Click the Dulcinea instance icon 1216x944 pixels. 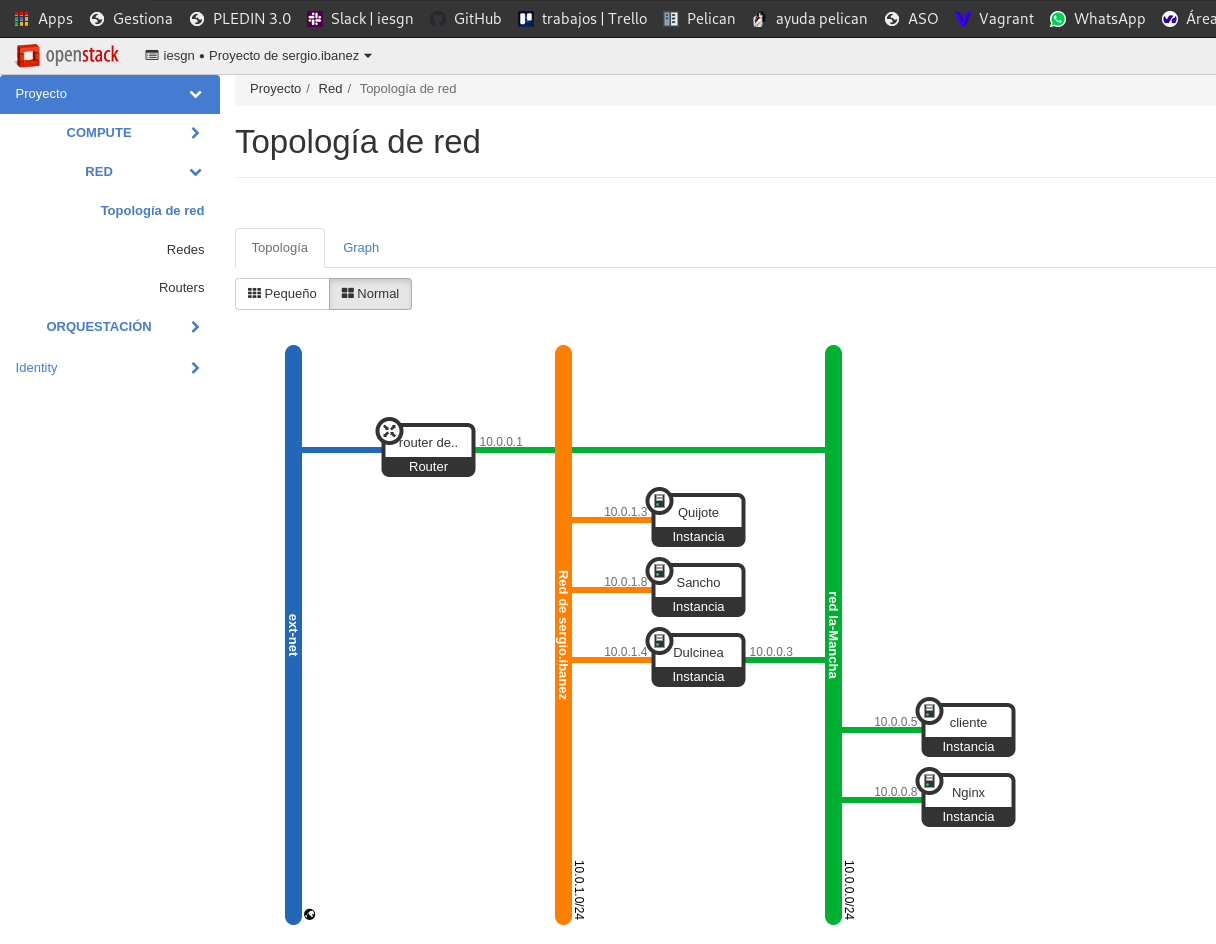659,640
